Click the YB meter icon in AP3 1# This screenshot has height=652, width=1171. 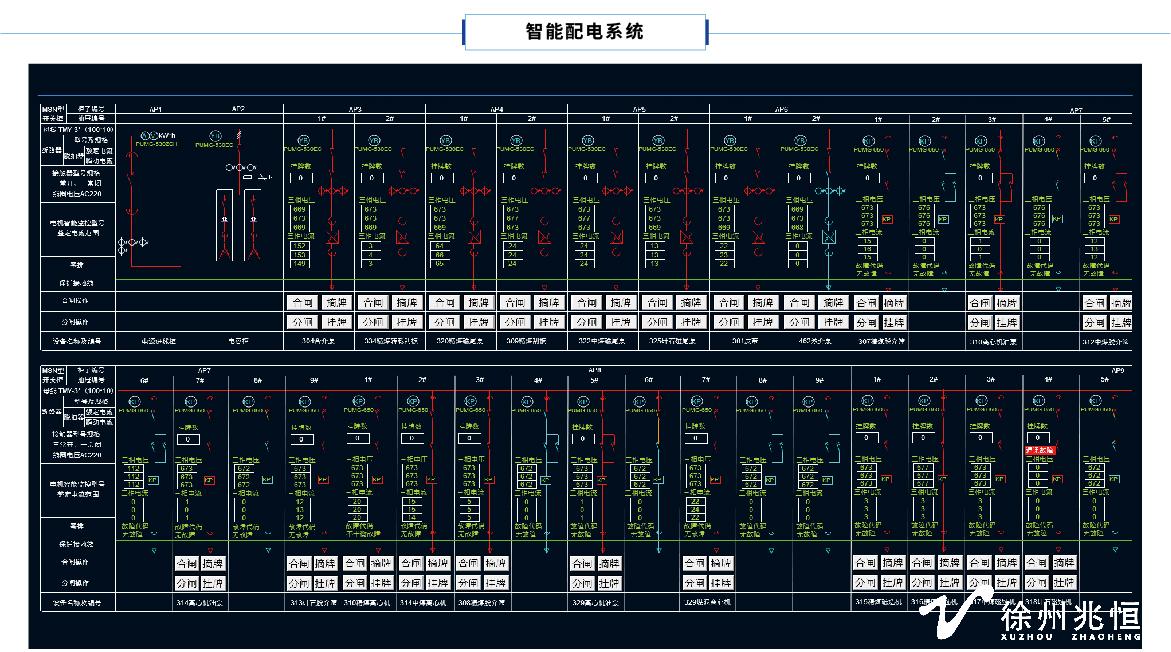(x=303, y=138)
